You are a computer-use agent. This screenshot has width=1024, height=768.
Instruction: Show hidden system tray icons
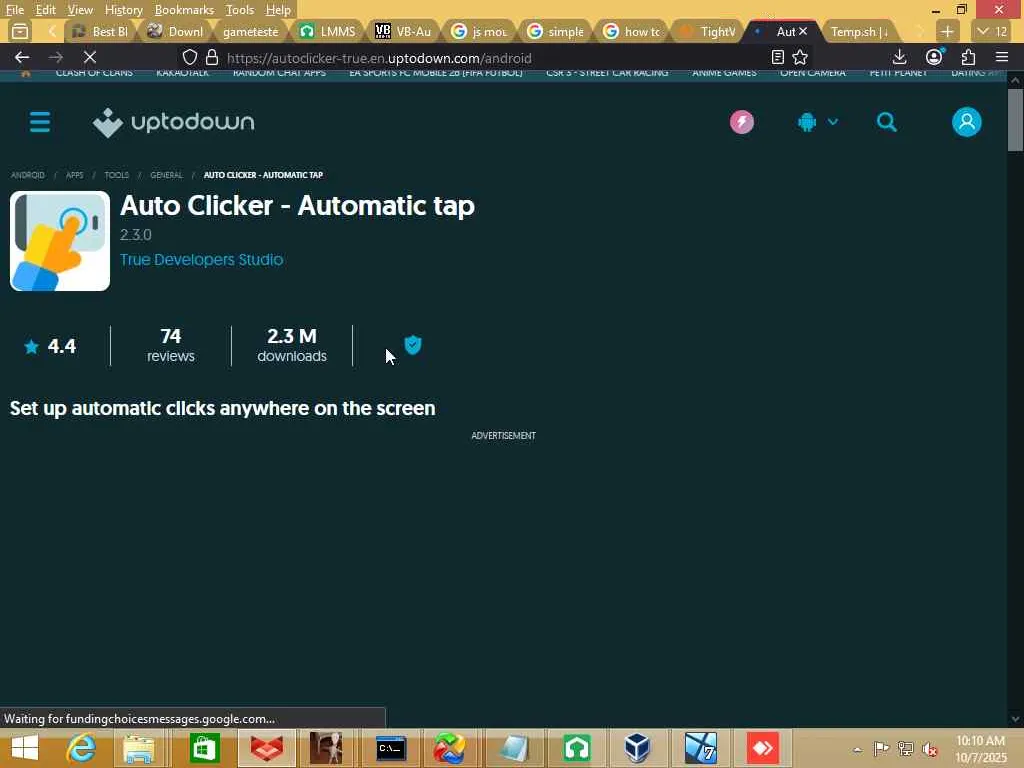[x=857, y=749]
